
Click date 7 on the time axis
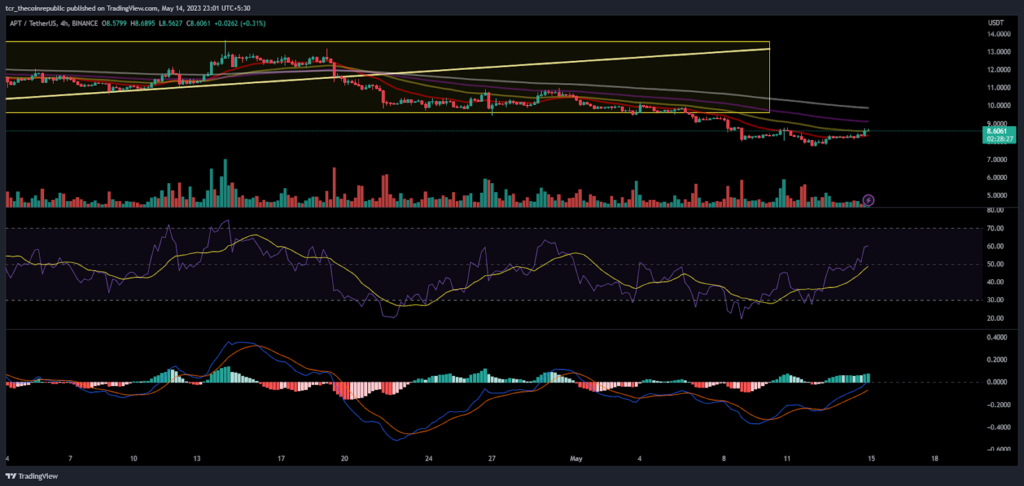71,459
